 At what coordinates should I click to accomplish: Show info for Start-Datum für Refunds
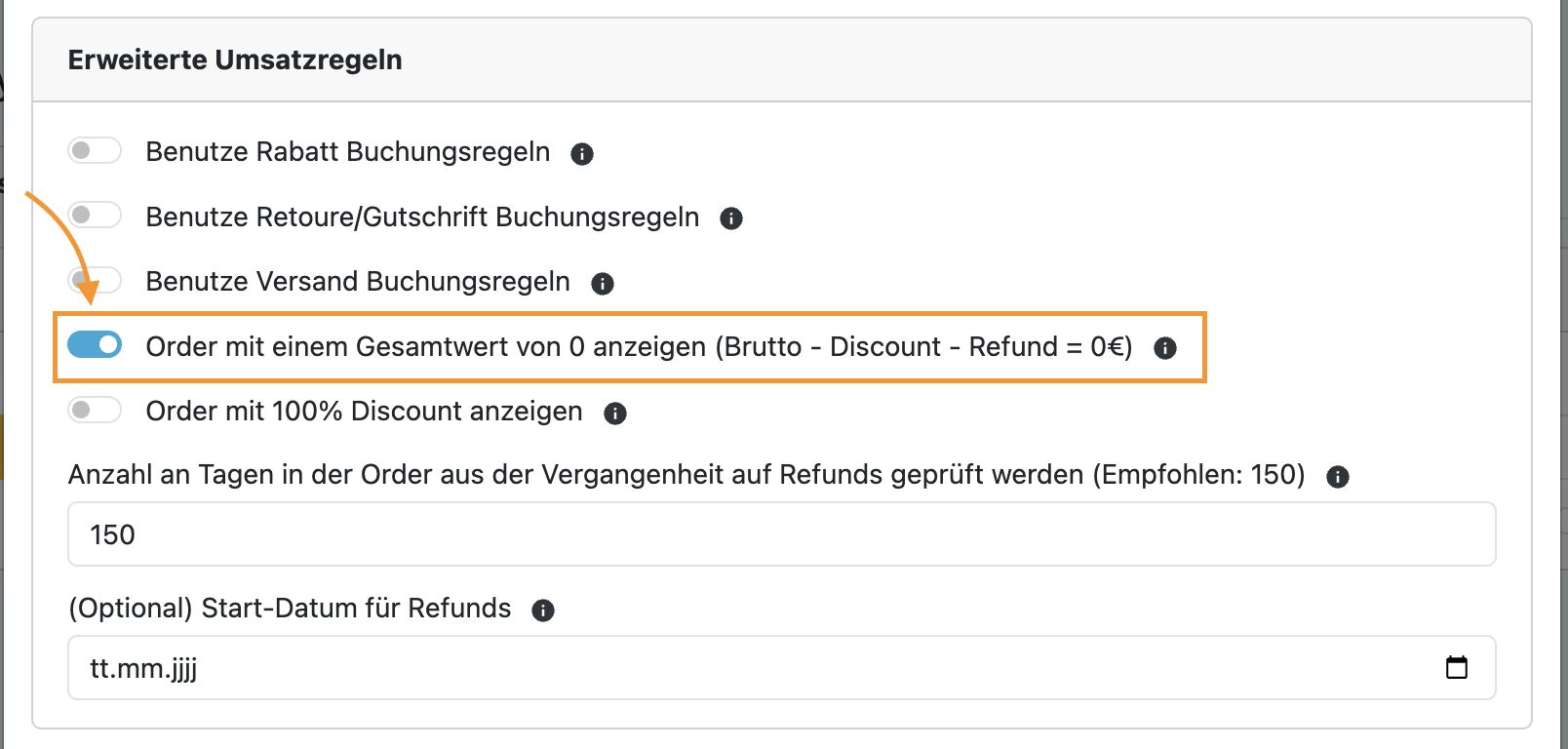pyautogui.click(x=543, y=611)
